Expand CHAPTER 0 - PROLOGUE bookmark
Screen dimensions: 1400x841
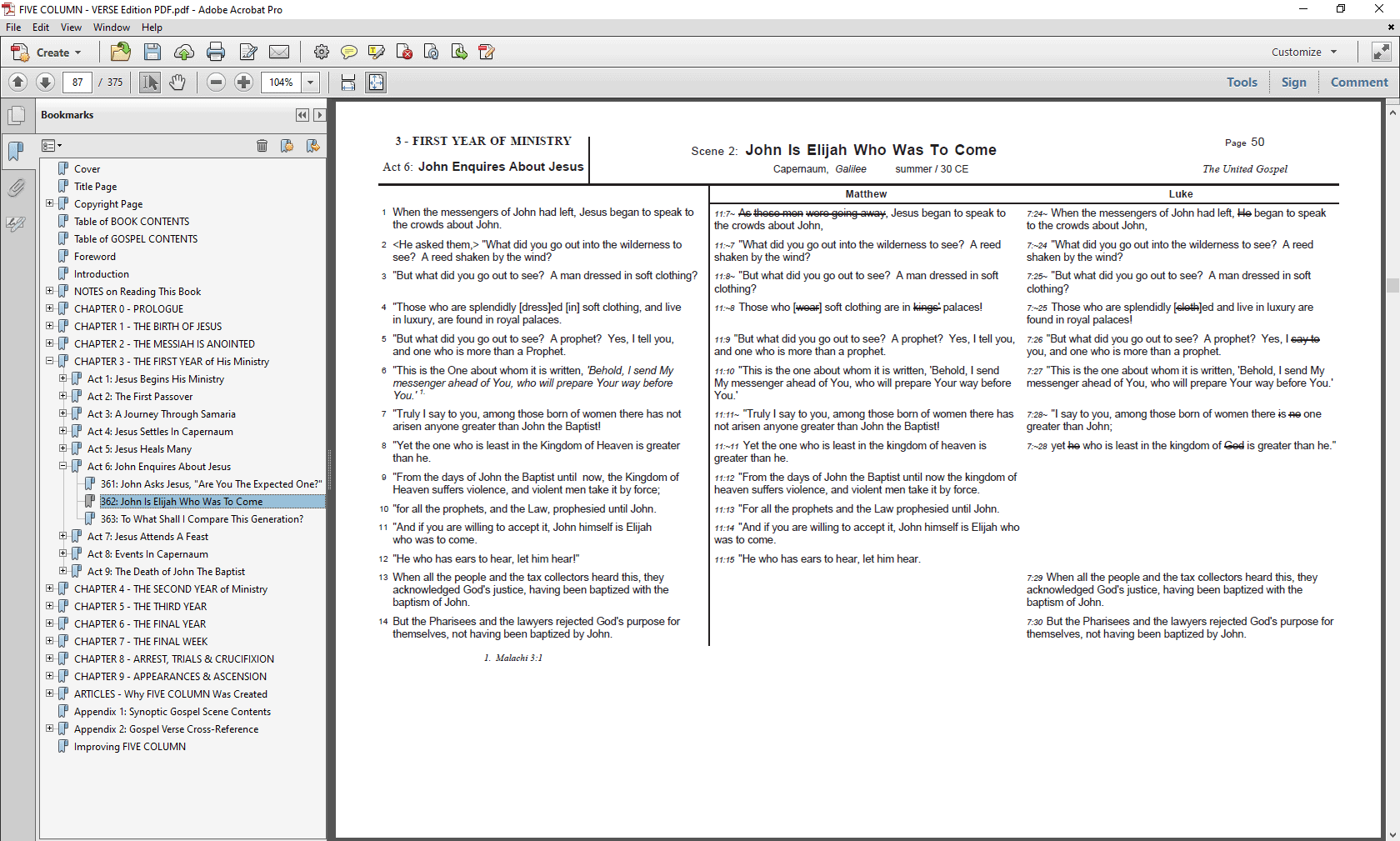(x=49, y=308)
